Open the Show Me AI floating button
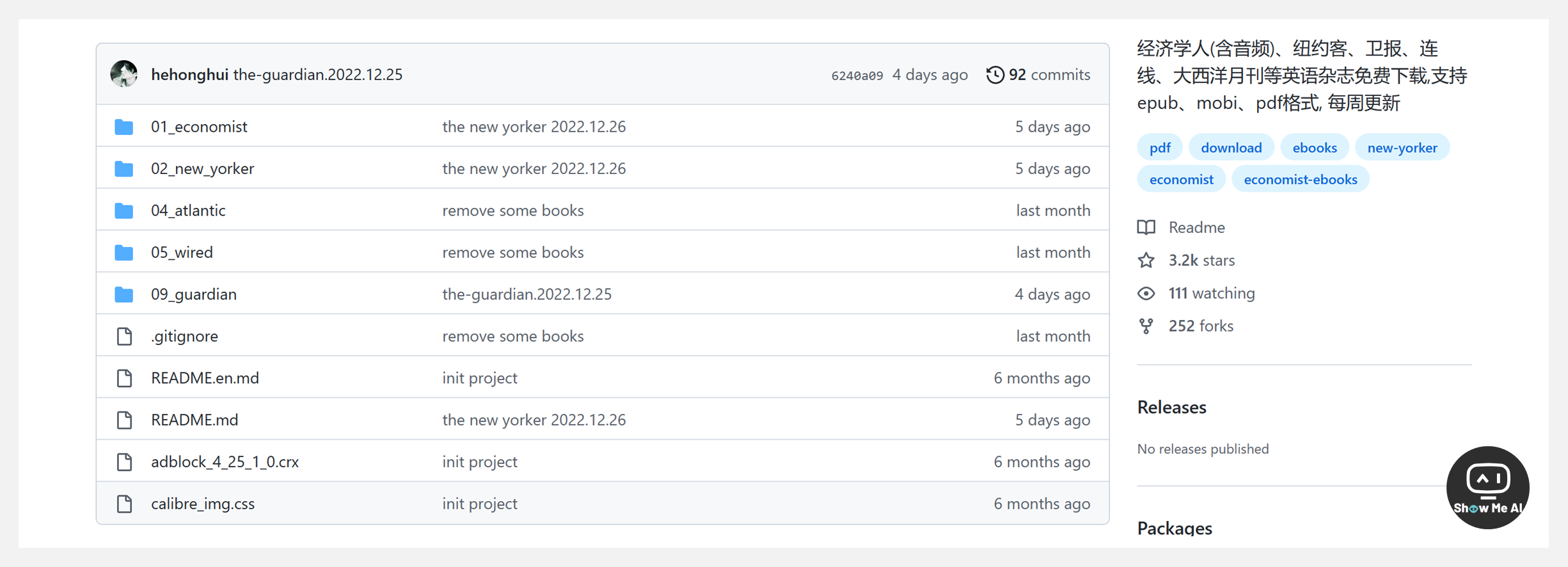Viewport: 1568px width, 567px height. pyautogui.click(x=1487, y=488)
